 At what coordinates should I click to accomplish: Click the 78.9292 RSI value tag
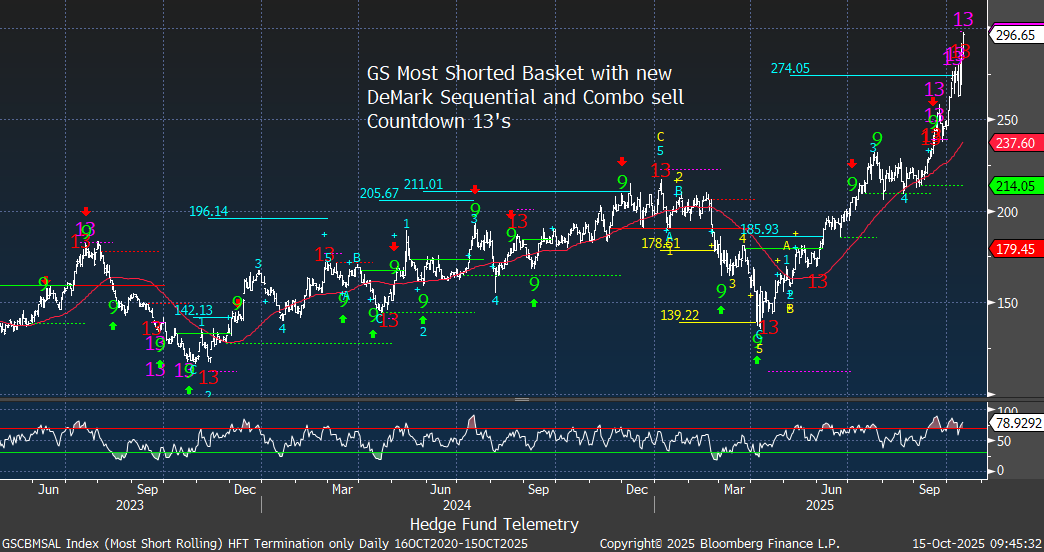pyautogui.click(x=1015, y=426)
